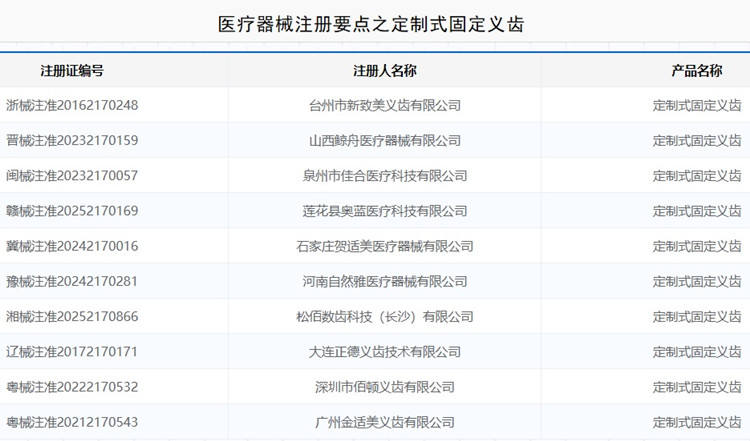The width and height of the screenshot is (750, 441).
Task: Select registration number 湘械注准20252170866
Action: pos(72,317)
